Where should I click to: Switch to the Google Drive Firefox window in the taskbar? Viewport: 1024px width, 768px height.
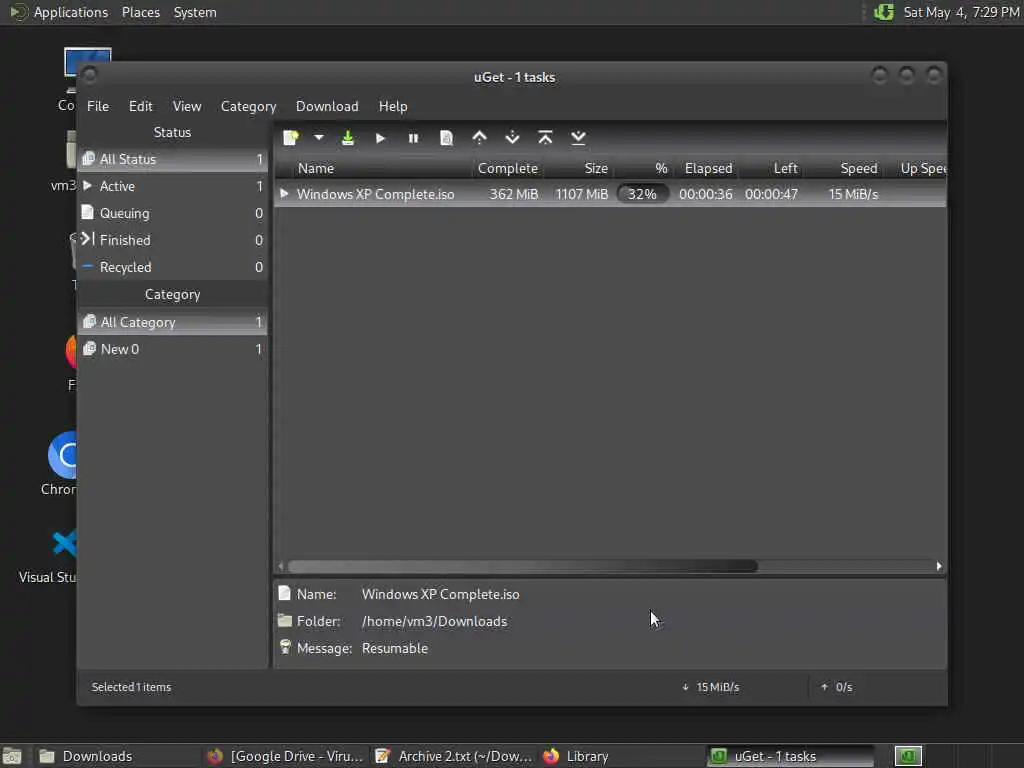tap(285, 756)
